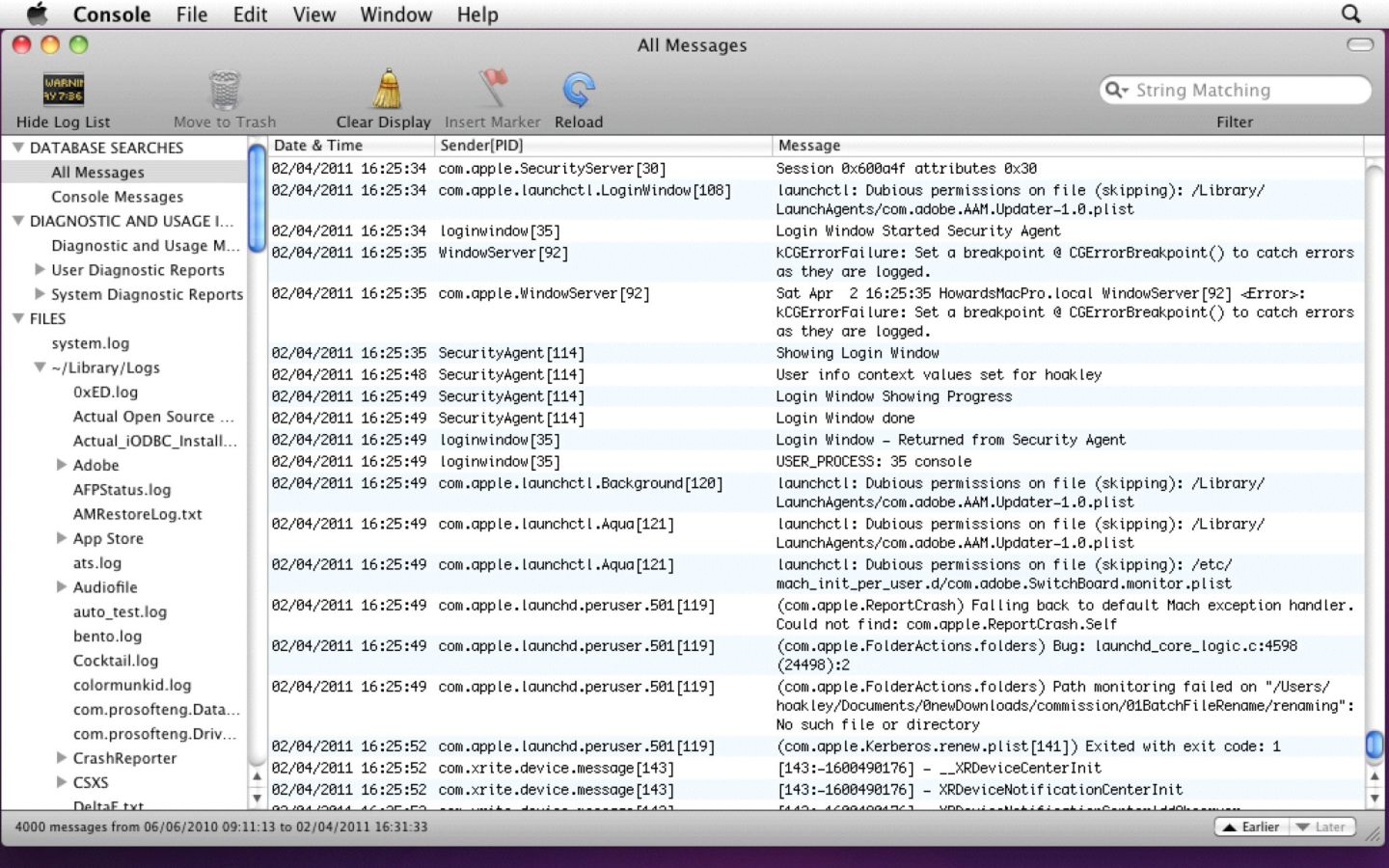1389x868 pixels.
Task: Open the Window menu
Action: pos(396,14)
